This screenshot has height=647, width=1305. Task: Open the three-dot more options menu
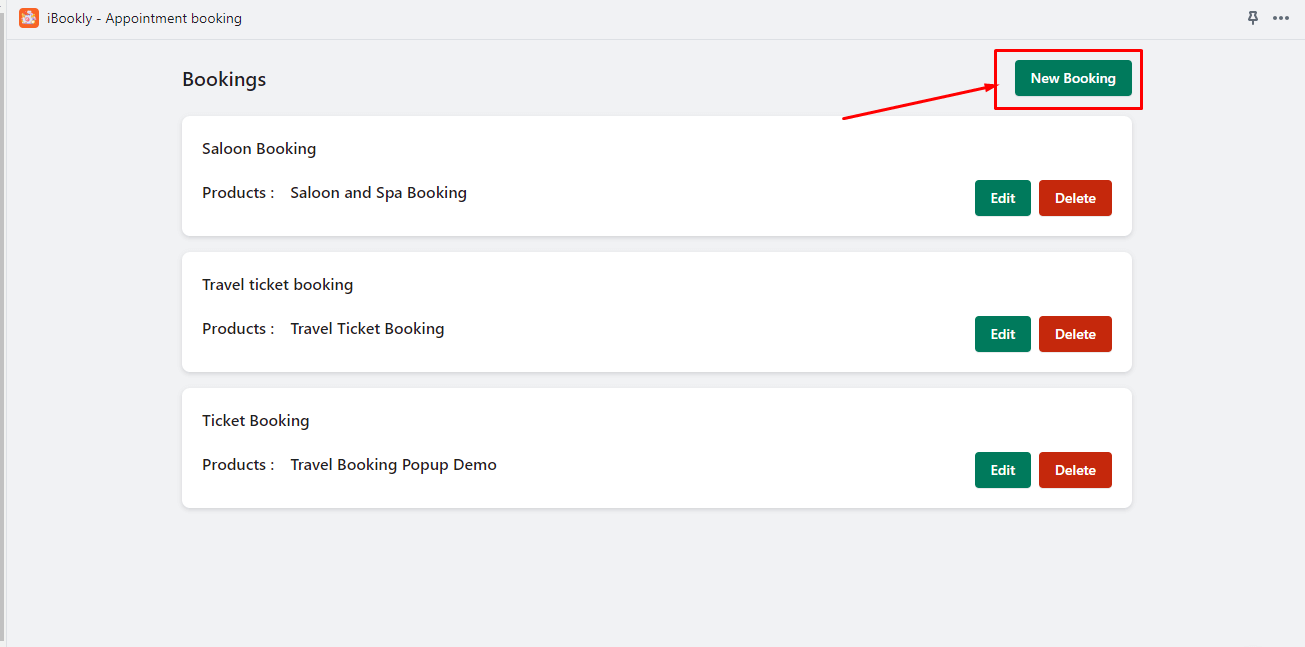(1281, 18)
